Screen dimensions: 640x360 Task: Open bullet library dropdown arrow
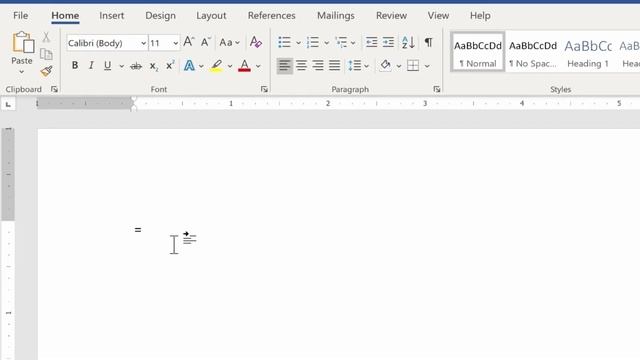pyautogui.click(x=298, y=42)
